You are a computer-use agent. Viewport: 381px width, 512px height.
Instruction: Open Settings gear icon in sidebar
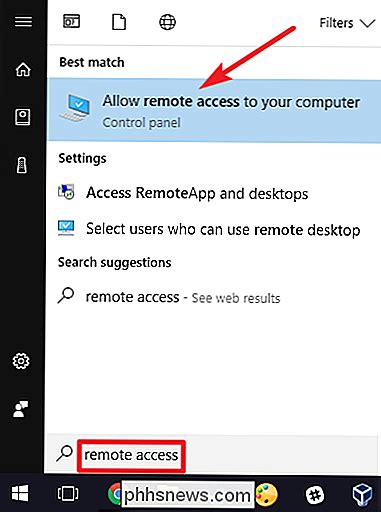coord(21,361)
